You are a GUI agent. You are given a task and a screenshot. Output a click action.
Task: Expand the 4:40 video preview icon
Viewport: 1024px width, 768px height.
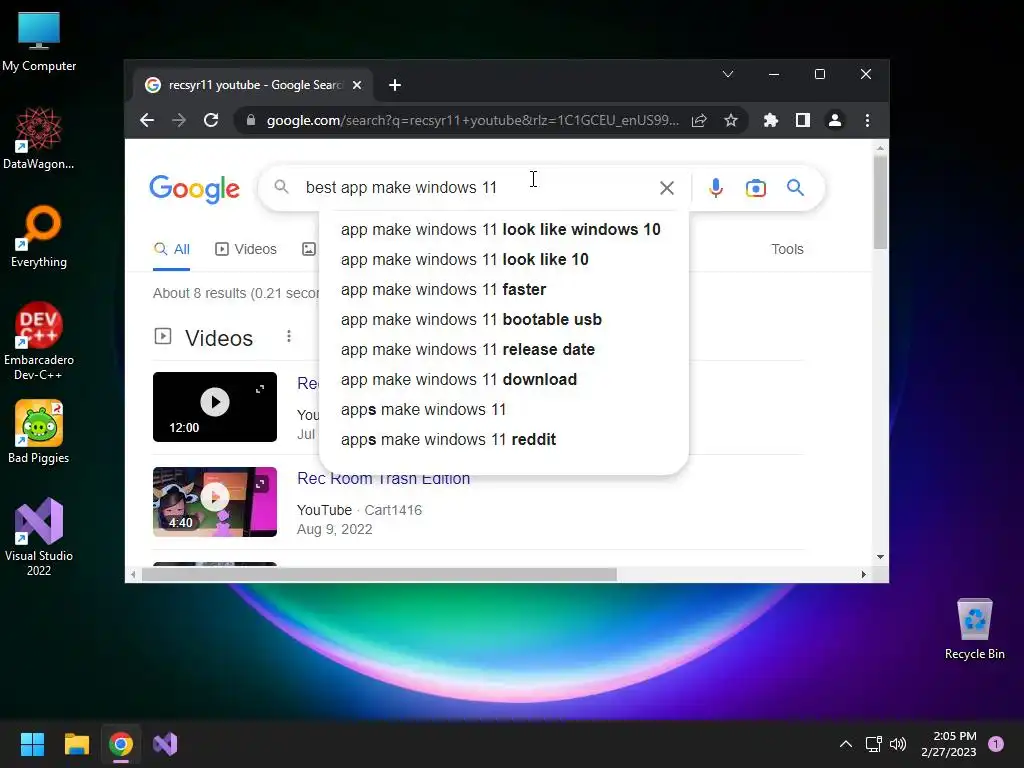click(260, 484)
